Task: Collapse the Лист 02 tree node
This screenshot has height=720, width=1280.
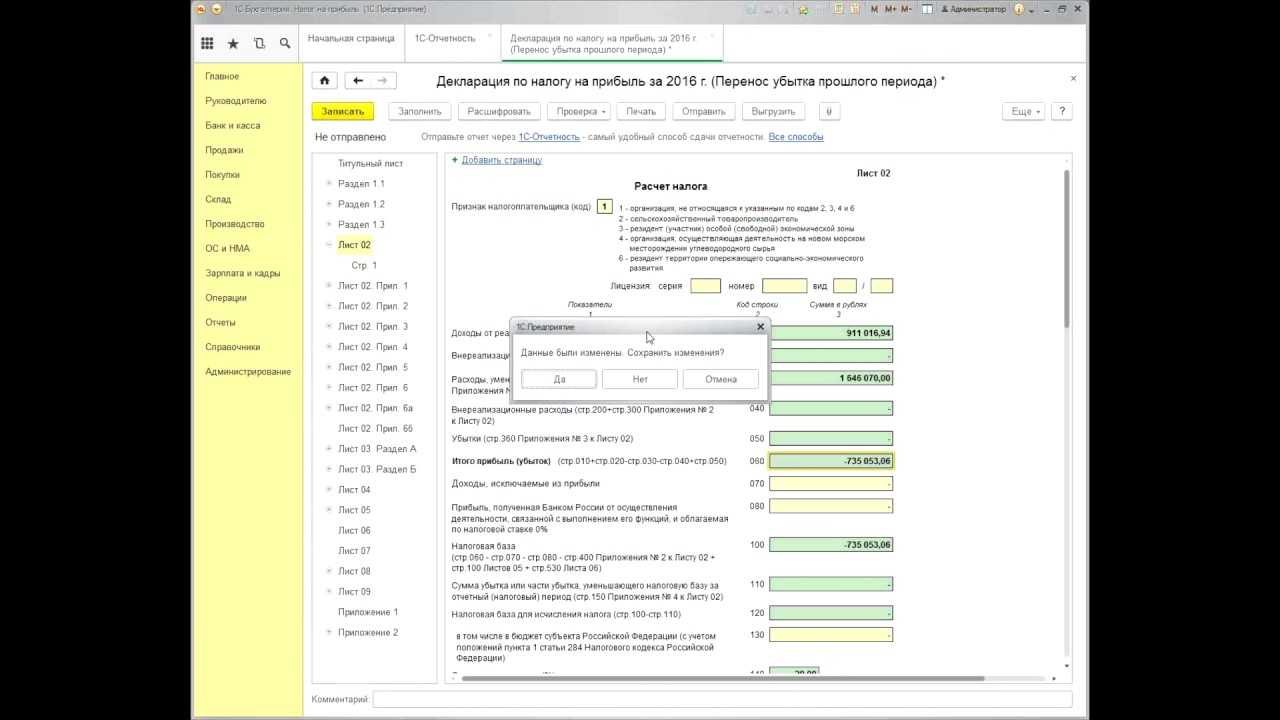Action: 329,245
